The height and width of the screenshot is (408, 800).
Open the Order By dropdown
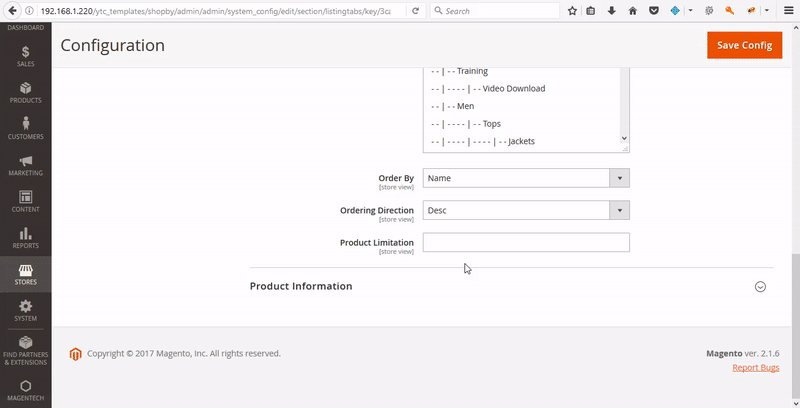click(x=525, y=178)
